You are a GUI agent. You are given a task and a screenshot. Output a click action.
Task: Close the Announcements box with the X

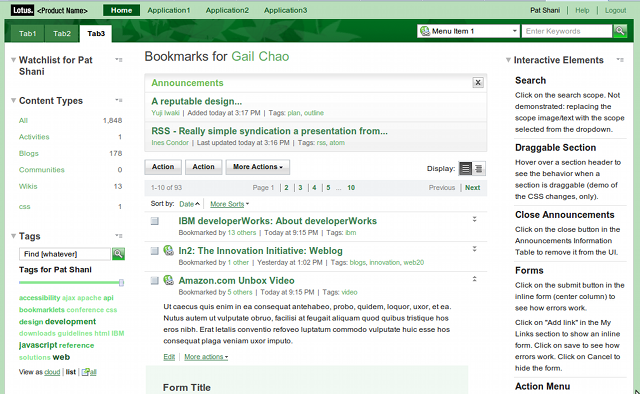(478, 82)
